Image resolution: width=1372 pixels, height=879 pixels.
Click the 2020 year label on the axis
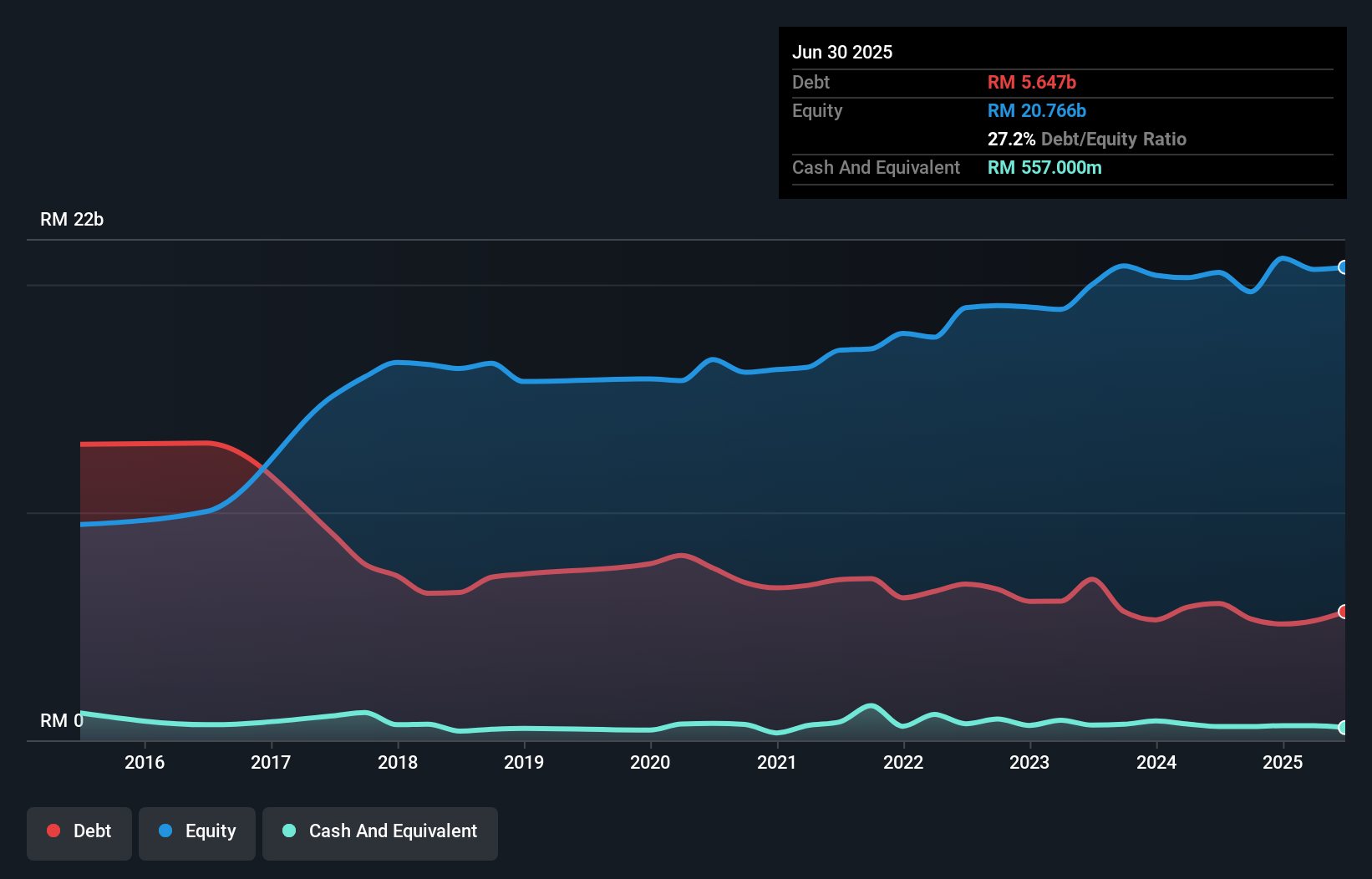[650, 762]
